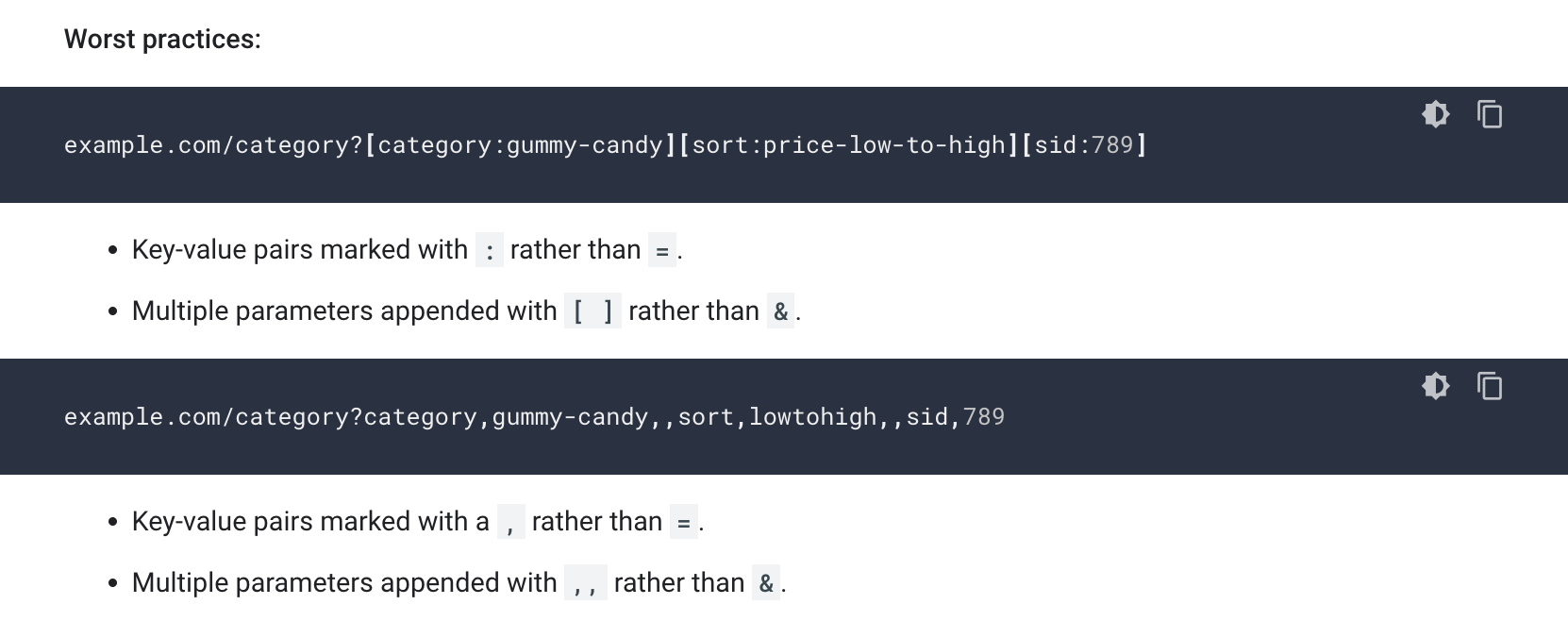Click the URL with comma-separated parameters

tap(534, 416)
